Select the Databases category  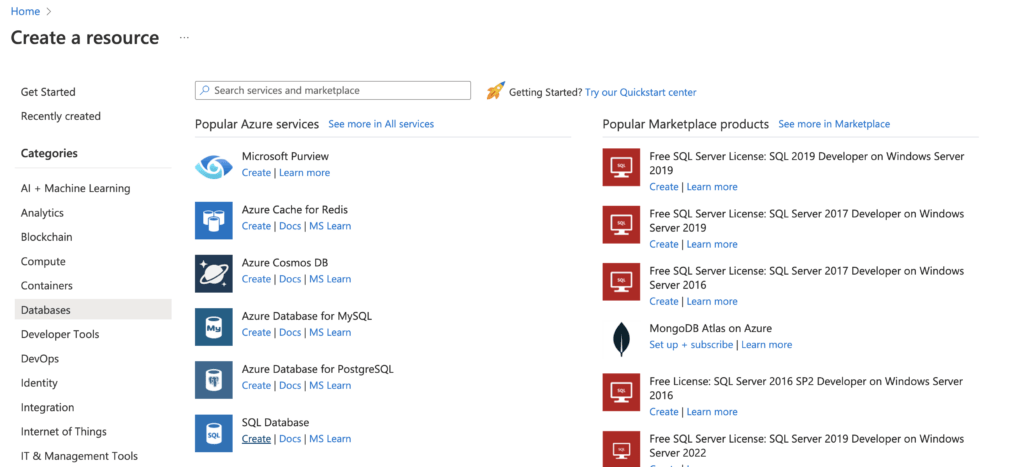point(93,310)
